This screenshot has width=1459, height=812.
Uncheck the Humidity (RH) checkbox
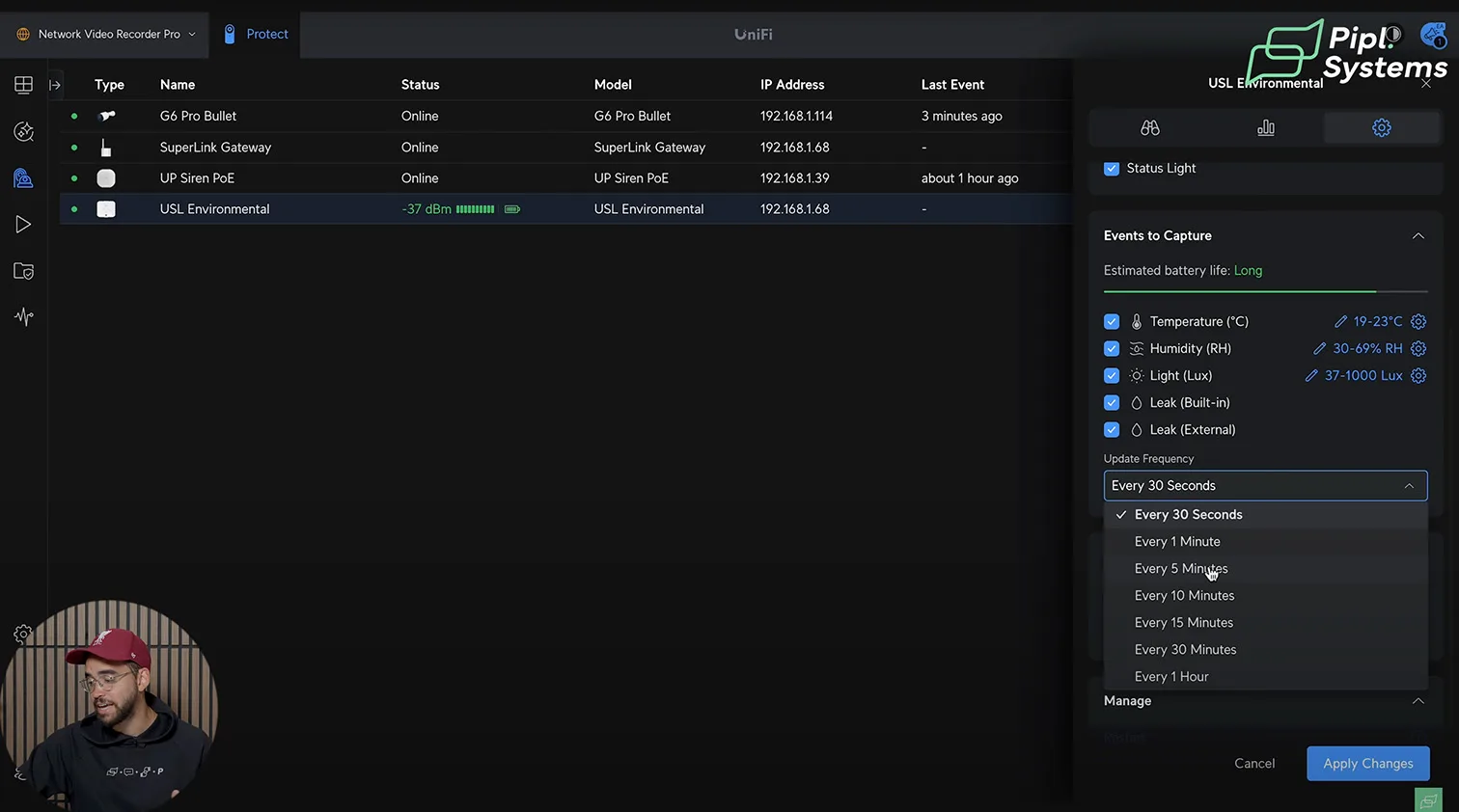tap(1112, 349)
